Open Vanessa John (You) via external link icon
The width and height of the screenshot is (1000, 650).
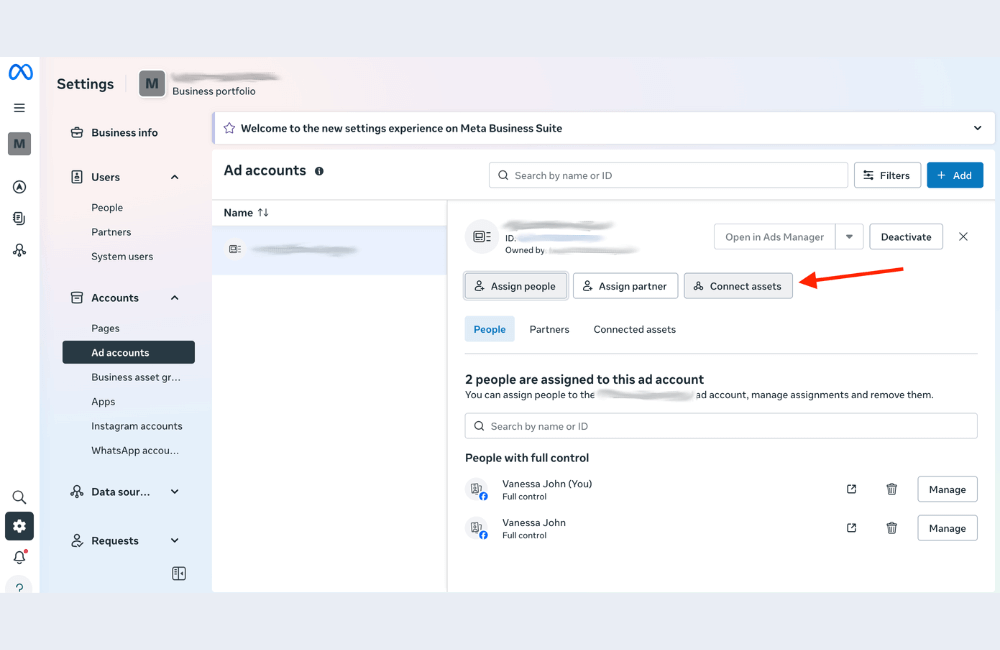851,489
